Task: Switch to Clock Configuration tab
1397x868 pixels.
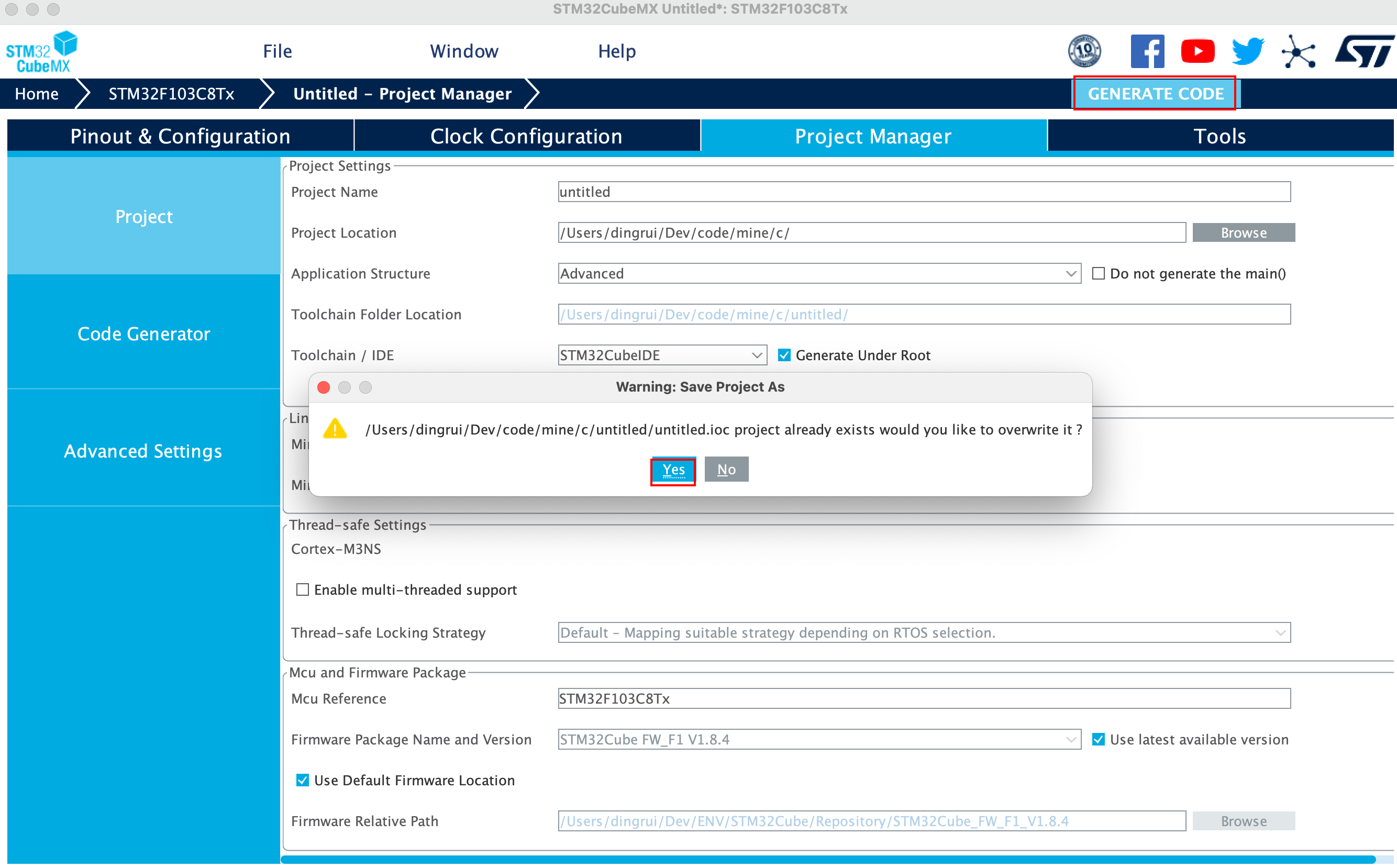Action: [x=526, y=136]
